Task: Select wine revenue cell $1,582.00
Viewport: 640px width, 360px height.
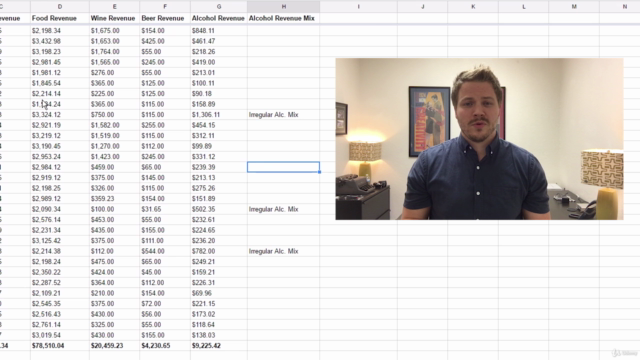Action: 114,125
